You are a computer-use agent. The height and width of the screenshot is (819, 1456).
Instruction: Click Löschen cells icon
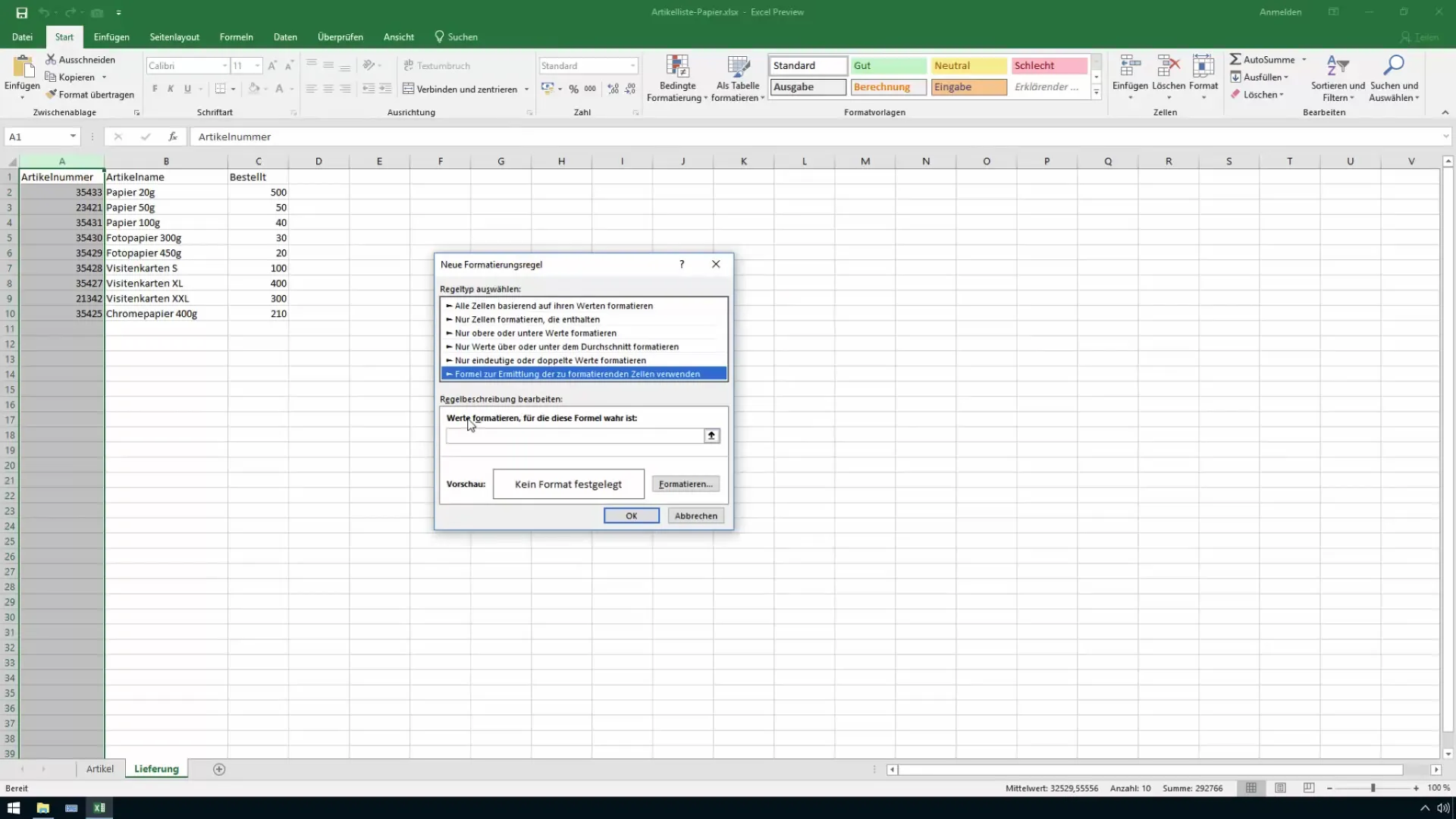pos(1169,67)
